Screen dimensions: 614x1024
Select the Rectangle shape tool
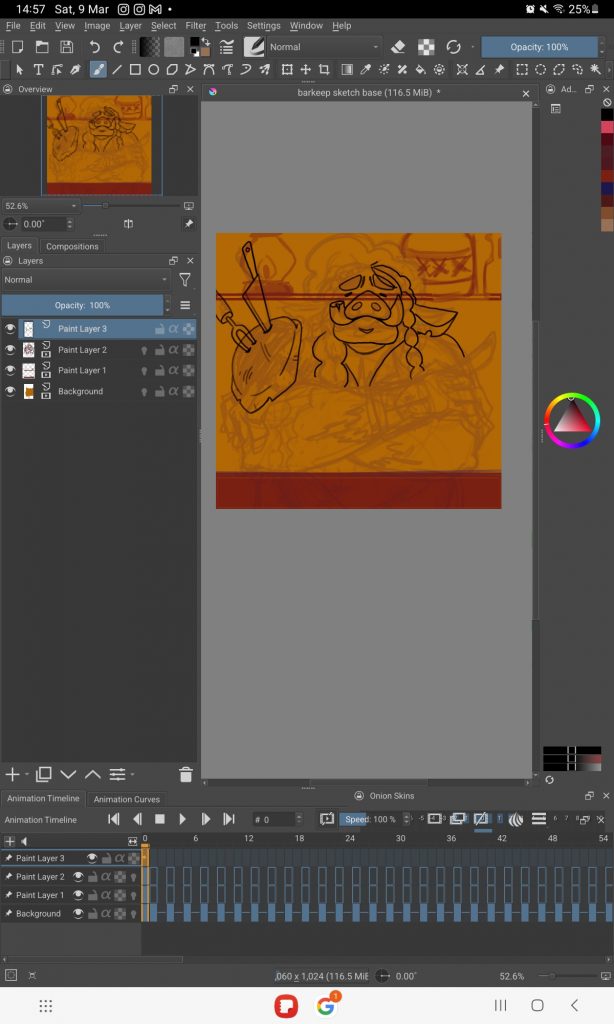135,69
